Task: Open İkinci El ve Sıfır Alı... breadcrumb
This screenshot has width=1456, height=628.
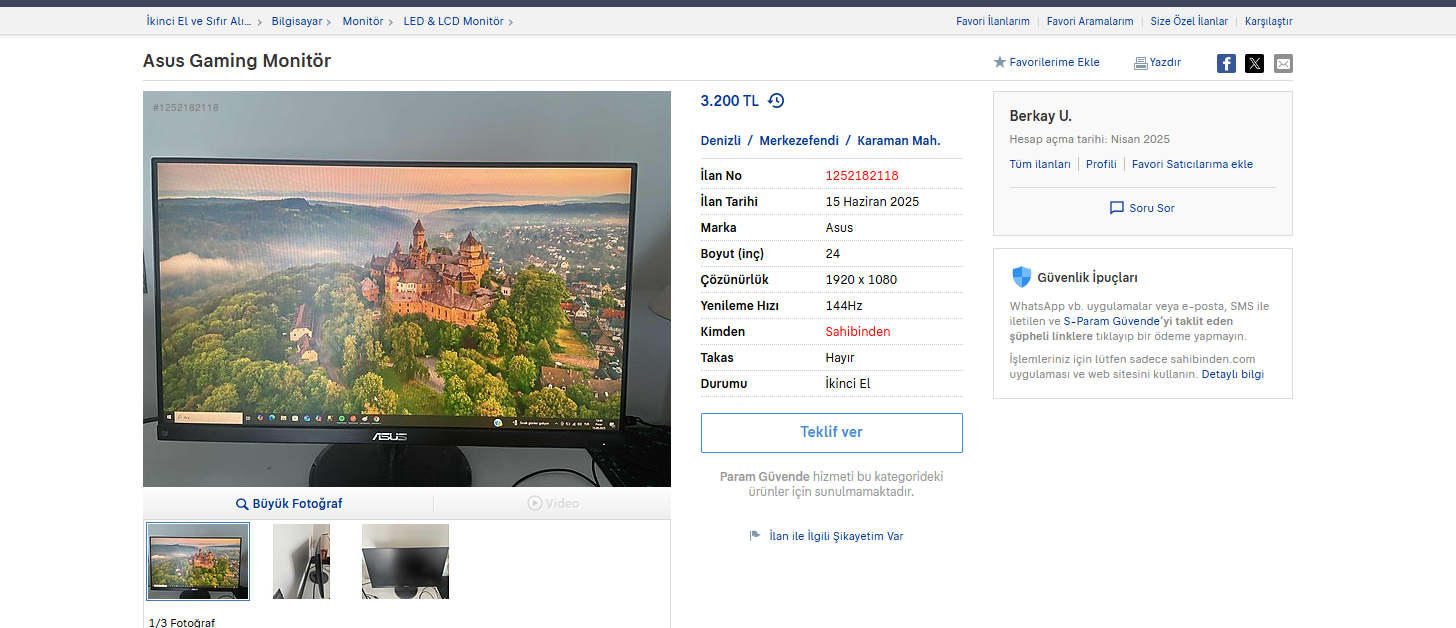Action: 199,21
